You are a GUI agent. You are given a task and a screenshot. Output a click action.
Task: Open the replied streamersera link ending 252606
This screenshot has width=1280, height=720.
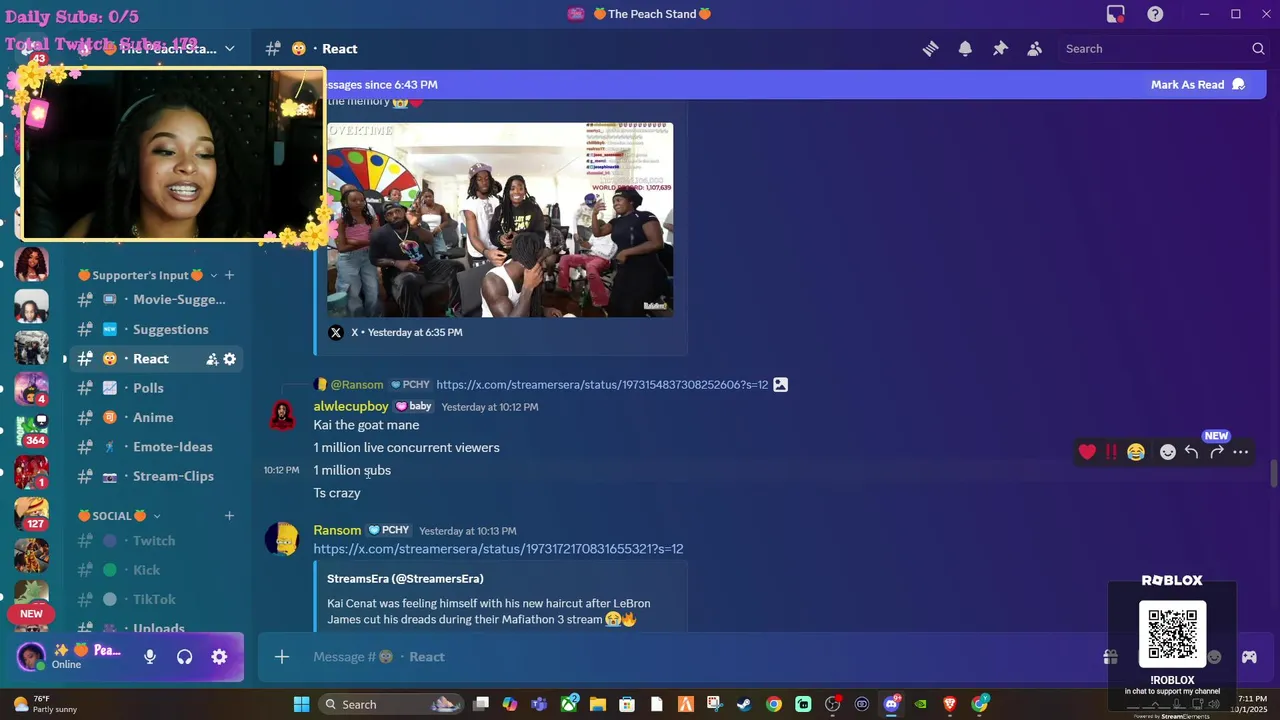pyautogui.click(x=602, y=385)
